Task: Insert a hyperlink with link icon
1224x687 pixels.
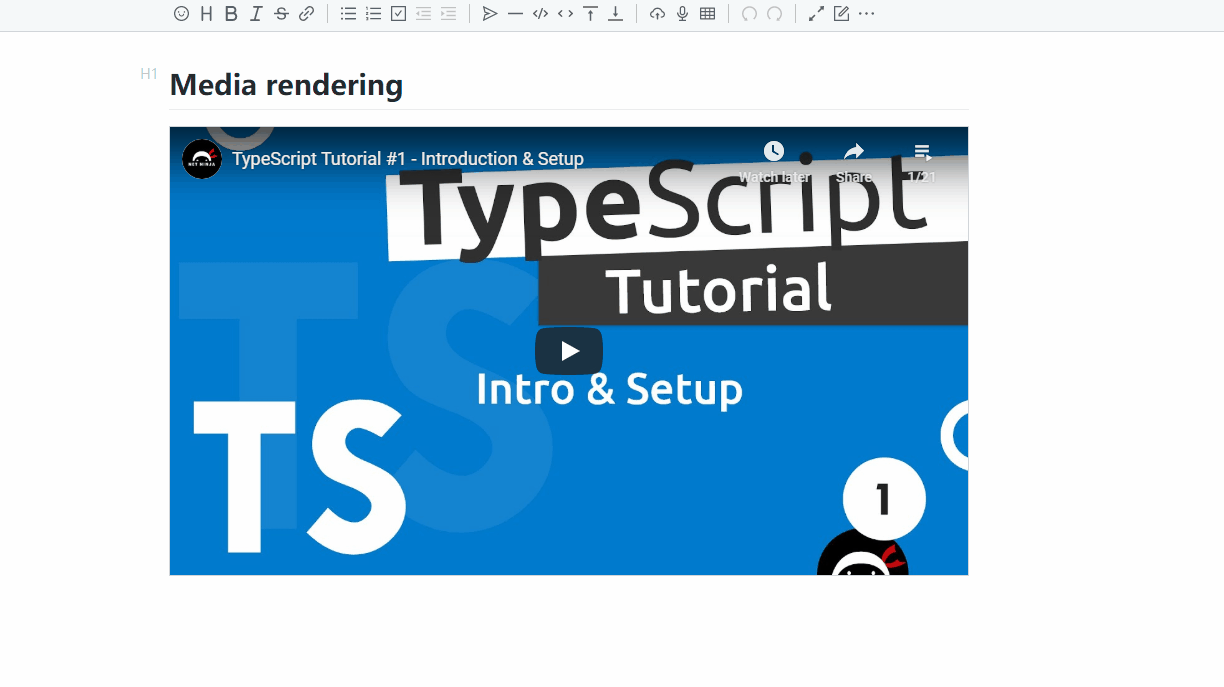Action: coord(307,14)
